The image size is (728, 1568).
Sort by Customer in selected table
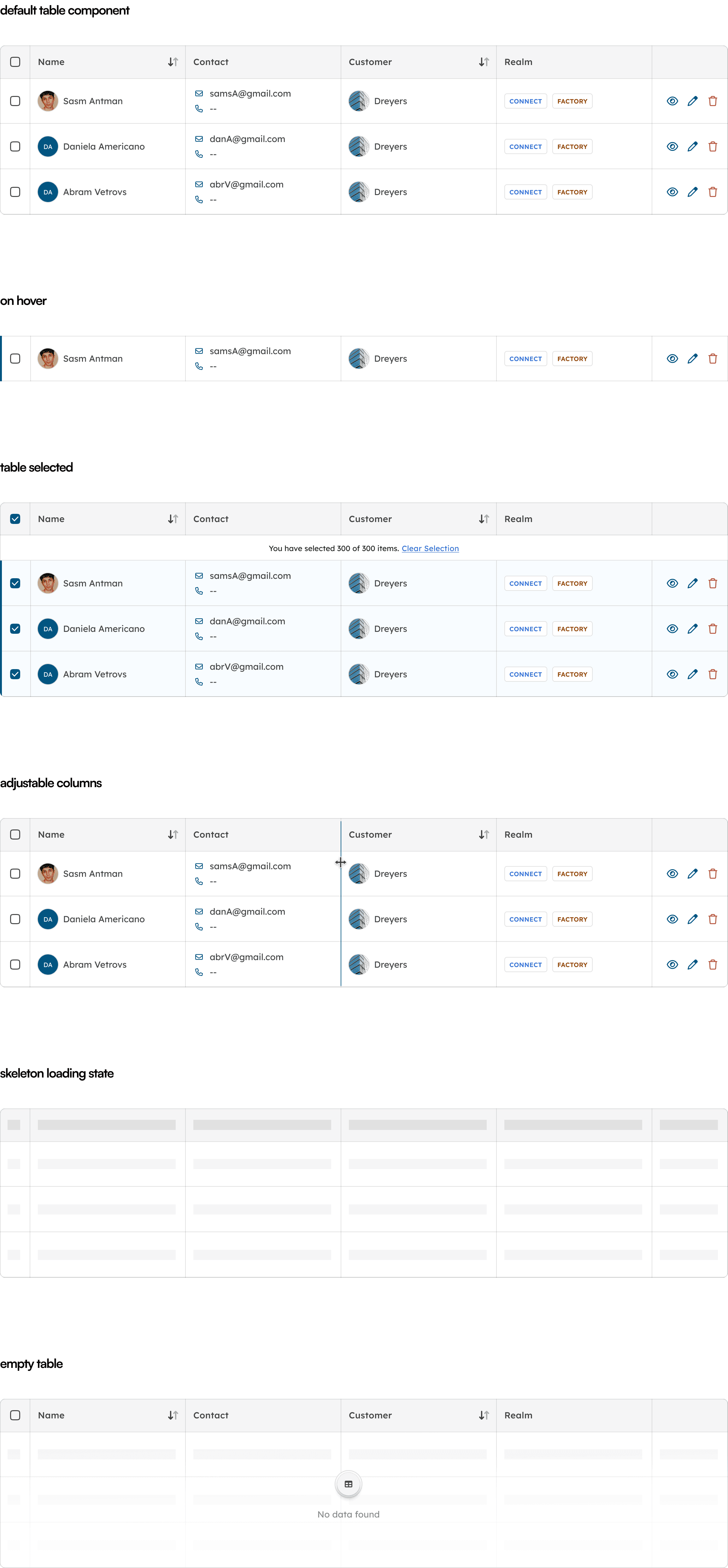coord(484,519)
